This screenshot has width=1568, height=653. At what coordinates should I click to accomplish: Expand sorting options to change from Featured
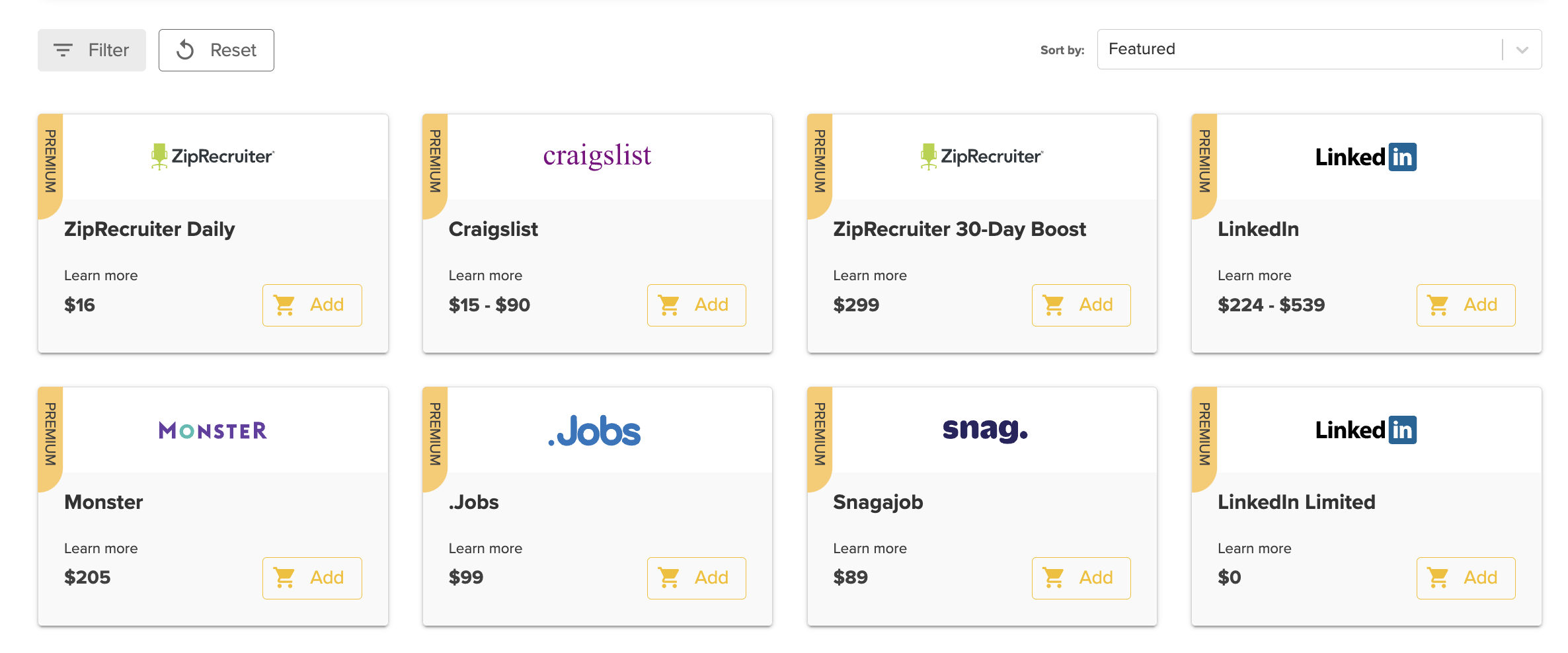(1522, 49)
